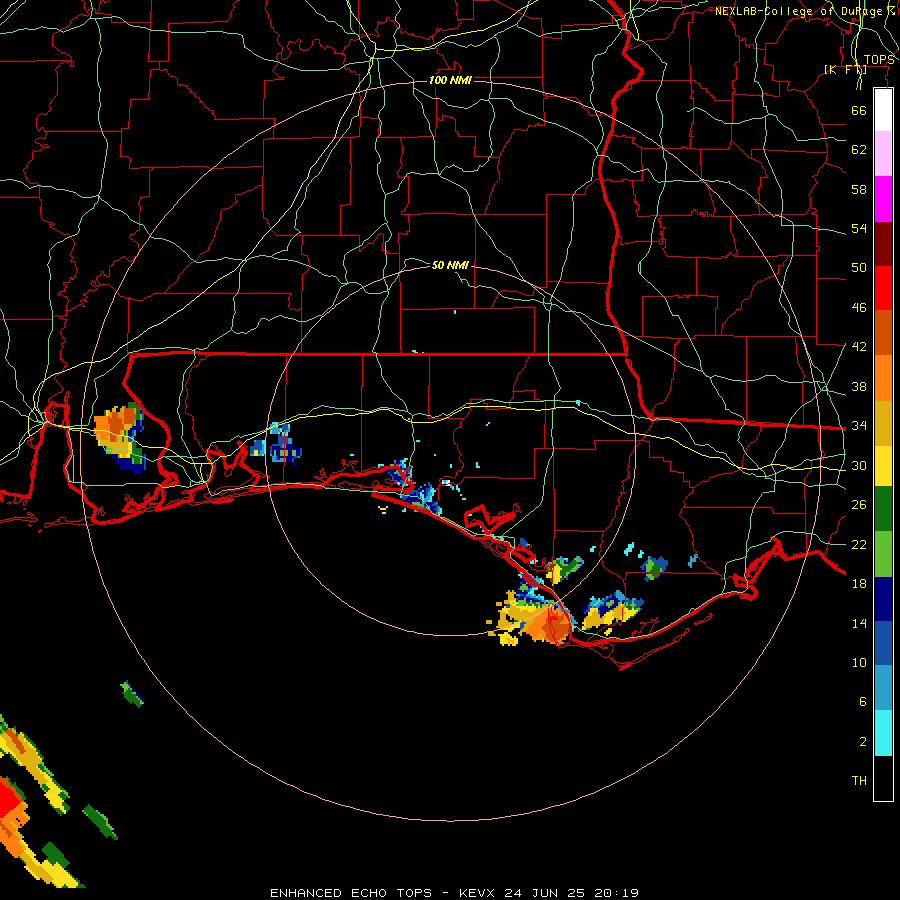The width and height of the screenshot is (900, 900).
Task: Click the '50 NMI' range ring label
Action: (x=450, y=265)
